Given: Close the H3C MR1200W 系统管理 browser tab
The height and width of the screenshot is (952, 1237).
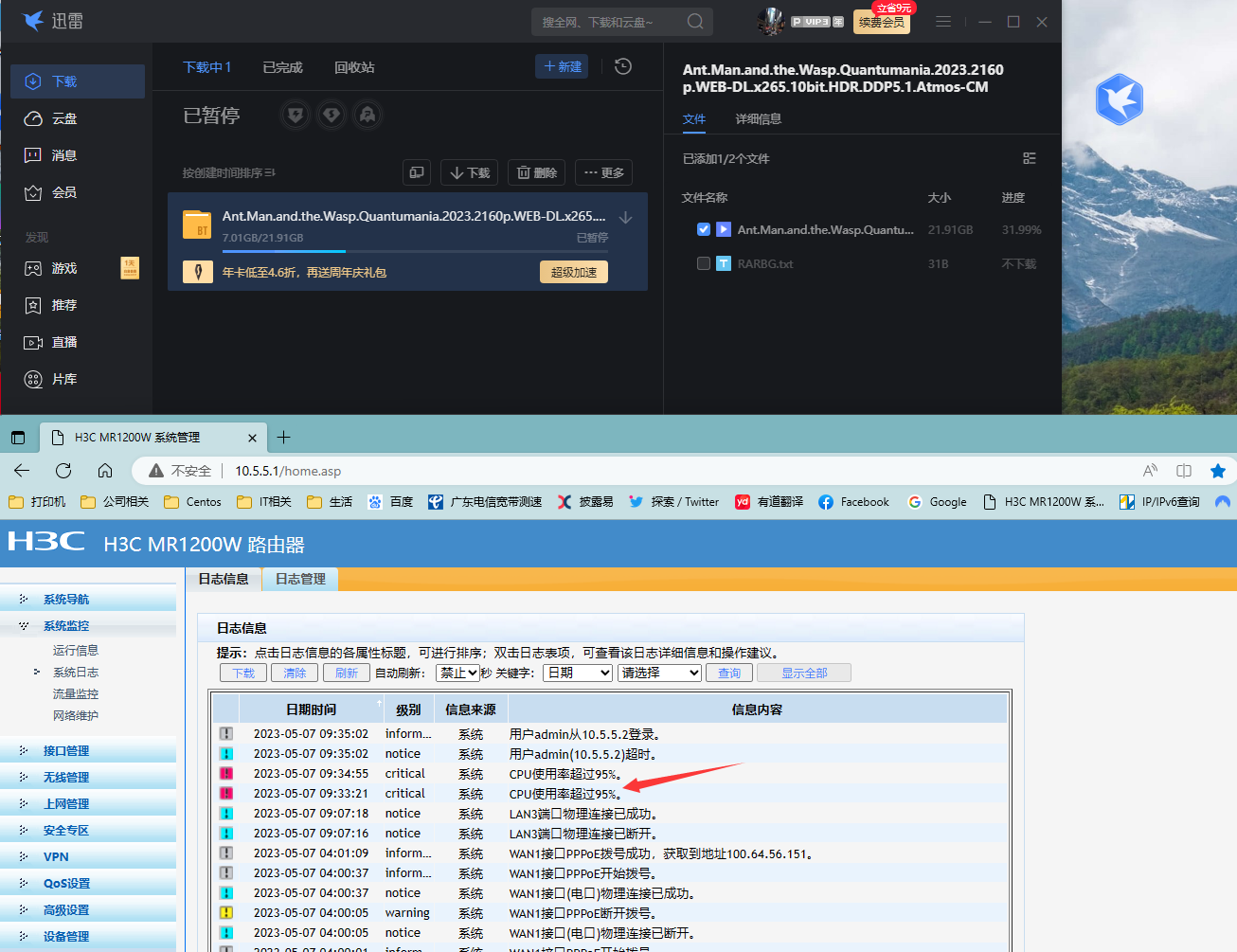Looking at the screenshot, I should [252, 438].
